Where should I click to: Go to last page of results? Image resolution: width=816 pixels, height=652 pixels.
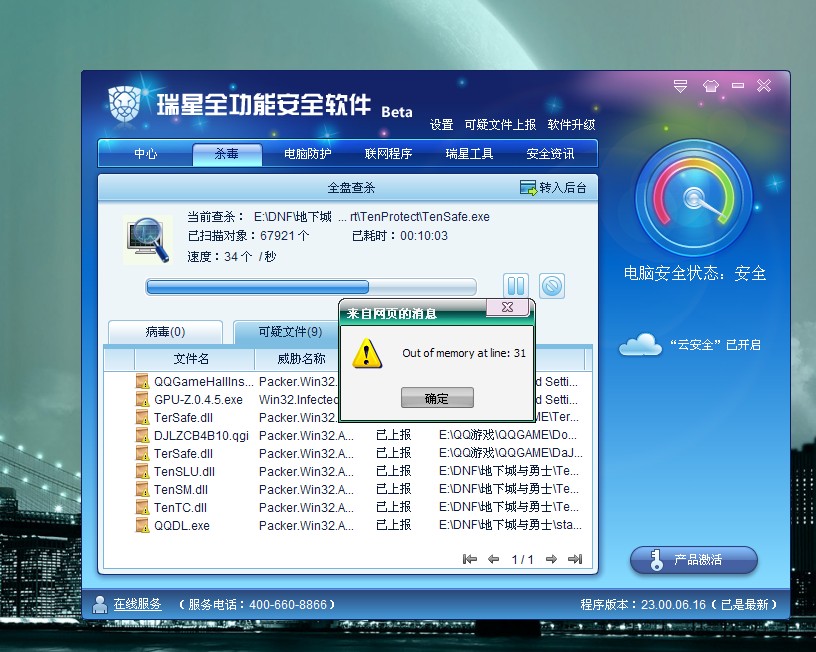coord(575,559)
